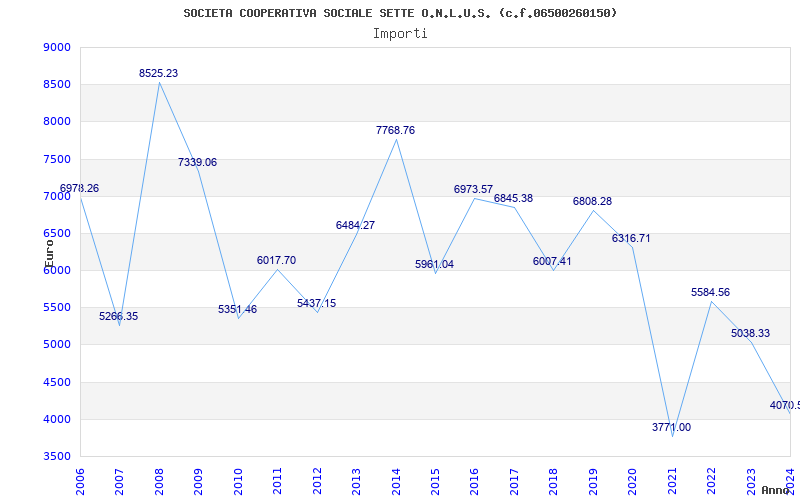The width and height of the screenshot is (800, 500).
Task: Select the Importi subtitle
Action: [x=400, y=34]
